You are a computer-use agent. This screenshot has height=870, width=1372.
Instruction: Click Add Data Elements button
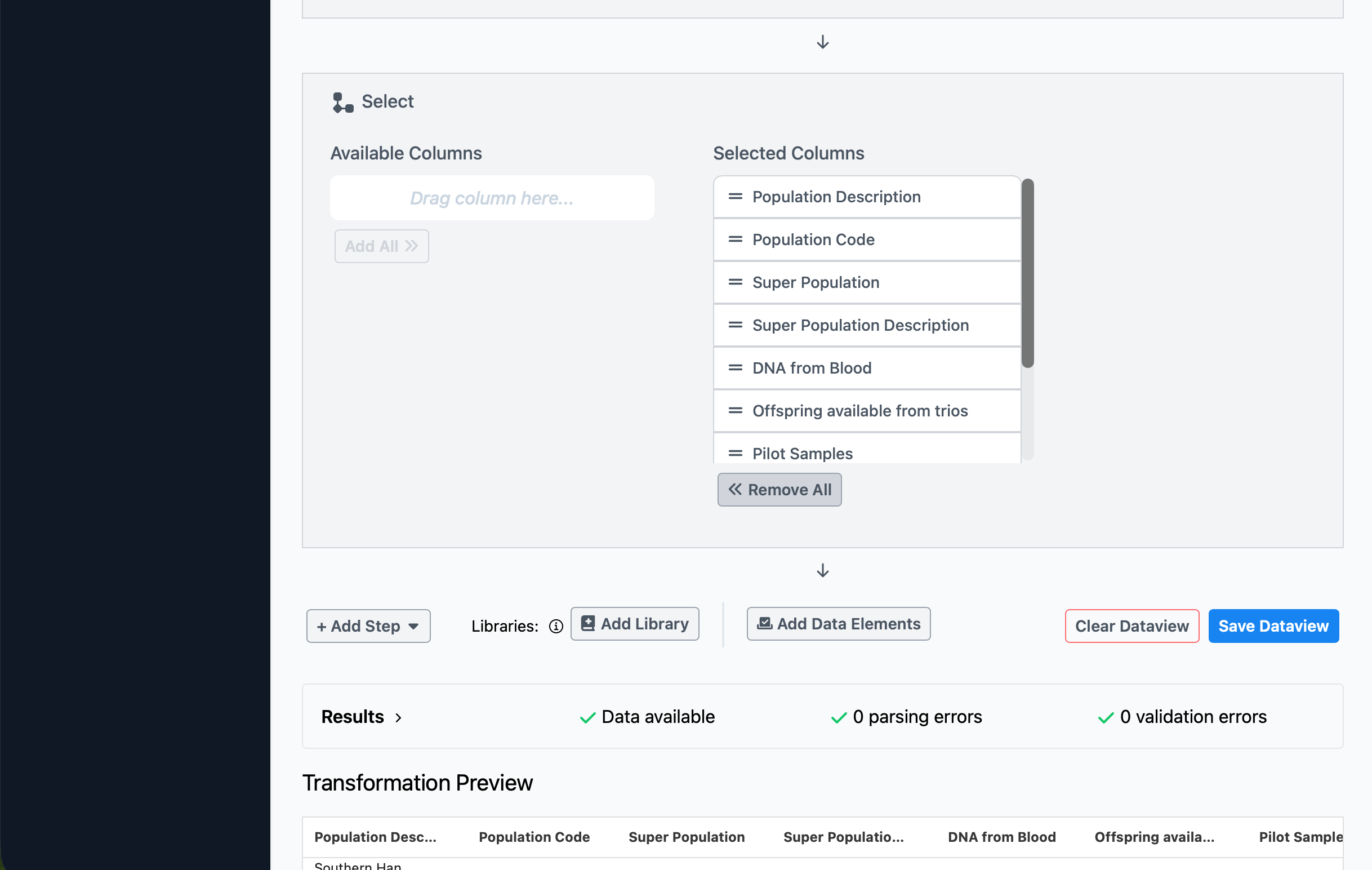838,624
